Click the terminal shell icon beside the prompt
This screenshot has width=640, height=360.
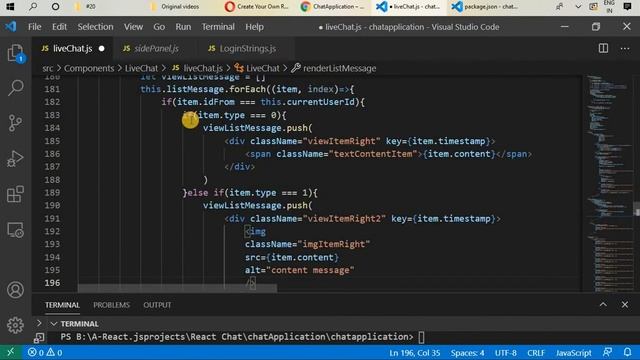pyautogui.click(x=39, y=337)
